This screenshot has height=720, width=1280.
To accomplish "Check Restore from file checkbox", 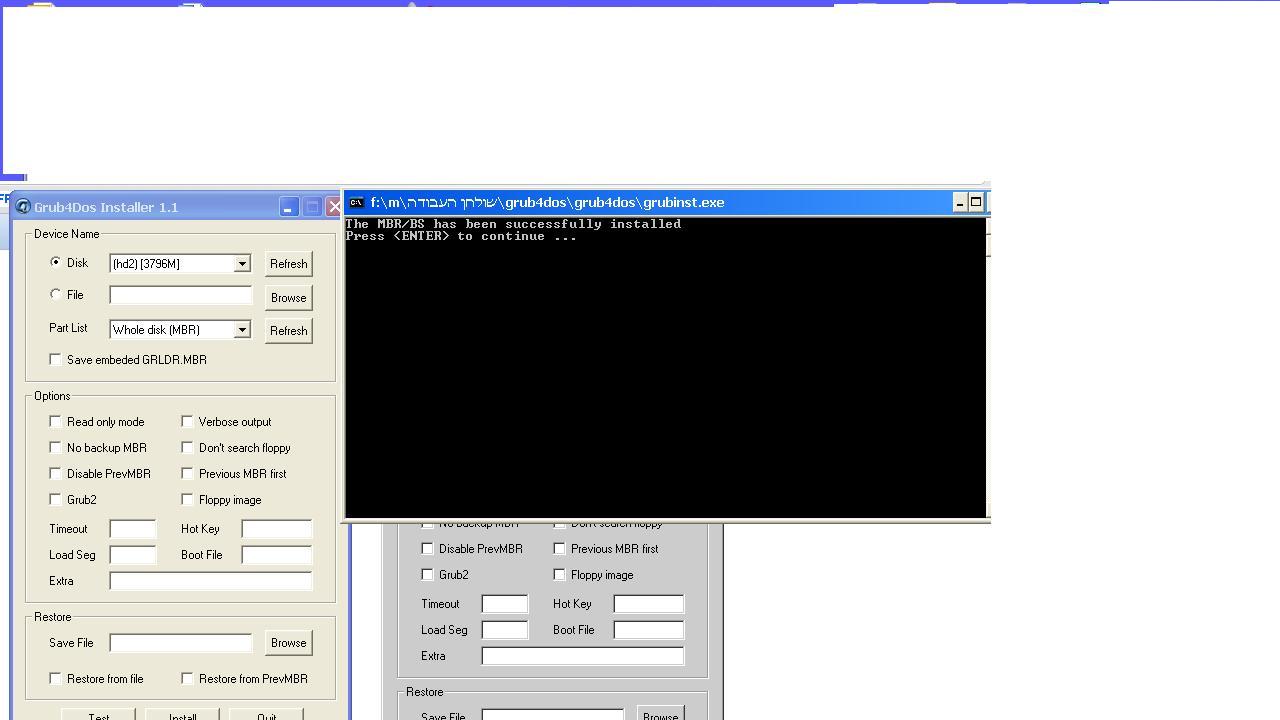I will point(56,678).
